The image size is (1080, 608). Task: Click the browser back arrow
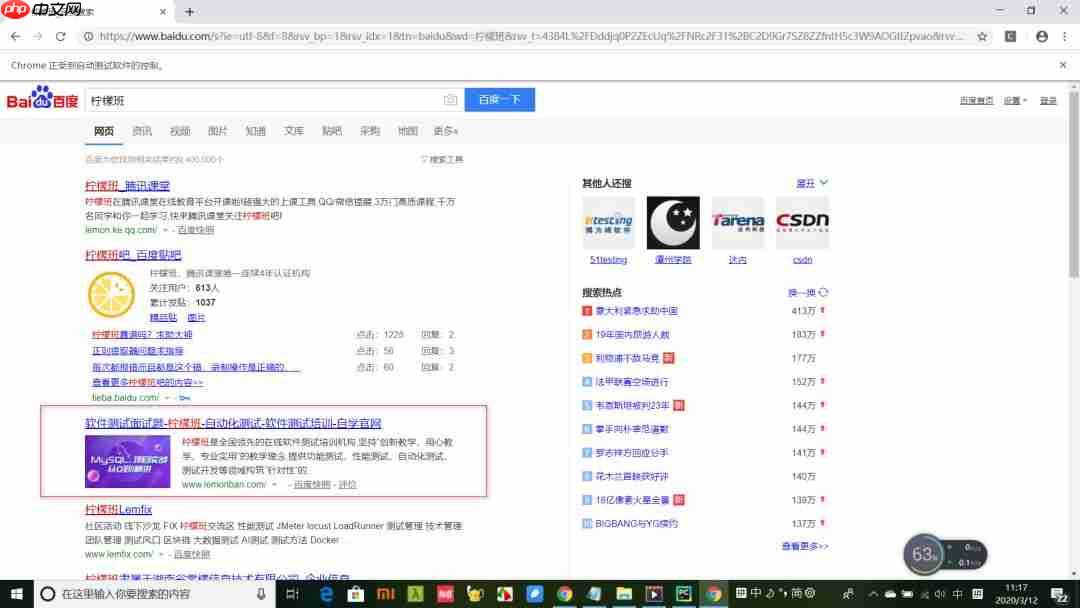(x=15, y=34)
